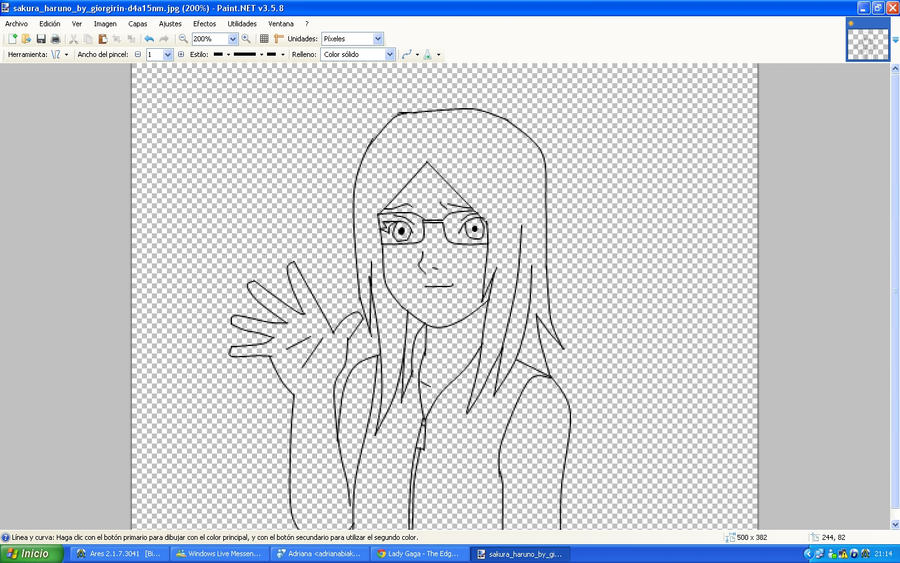
Task: Click the Zoom out magnifier icon
Action: pyautogui.click(x=183, y=39)
